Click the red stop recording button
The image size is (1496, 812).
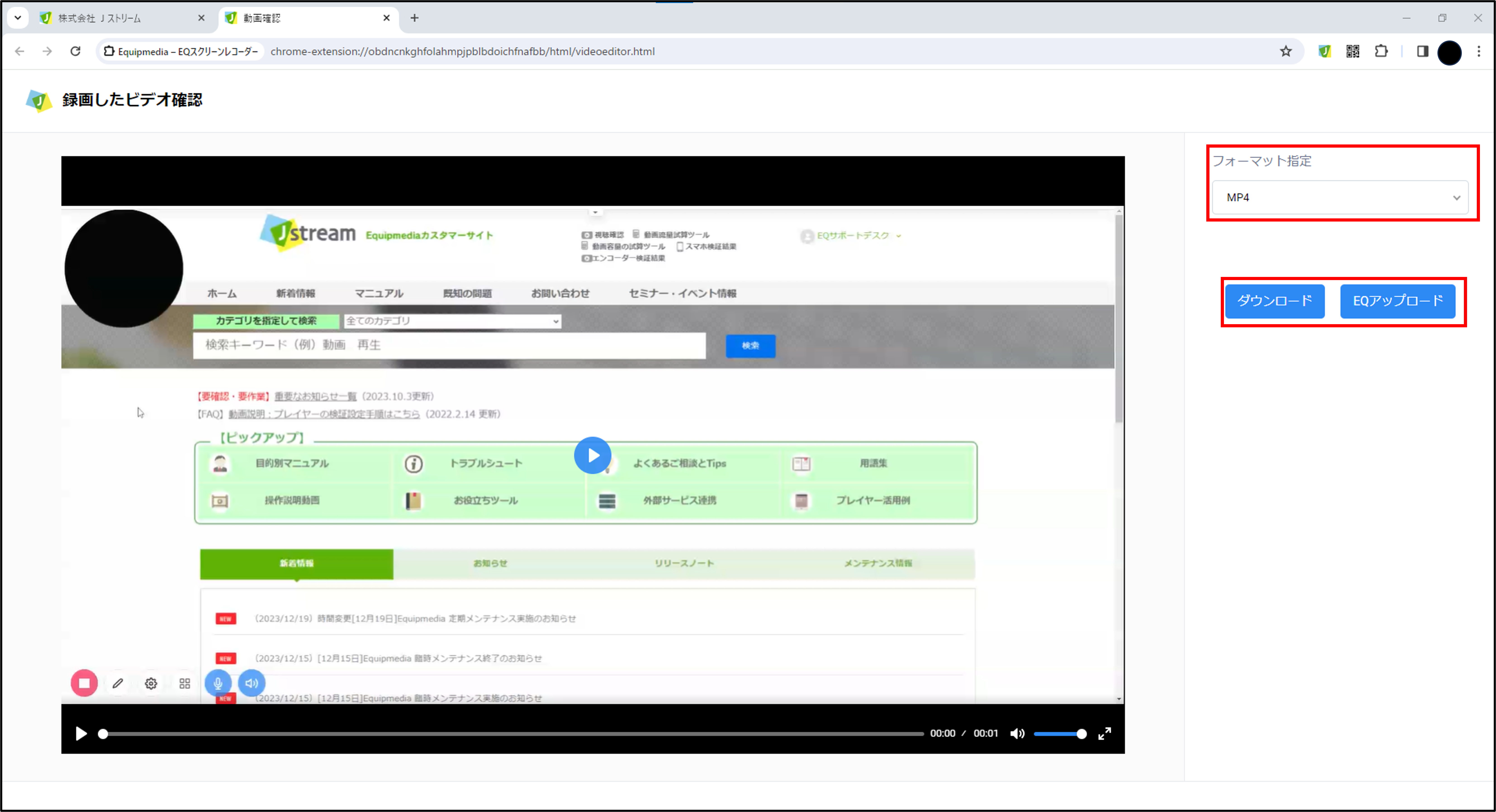[x=84, y=683]
